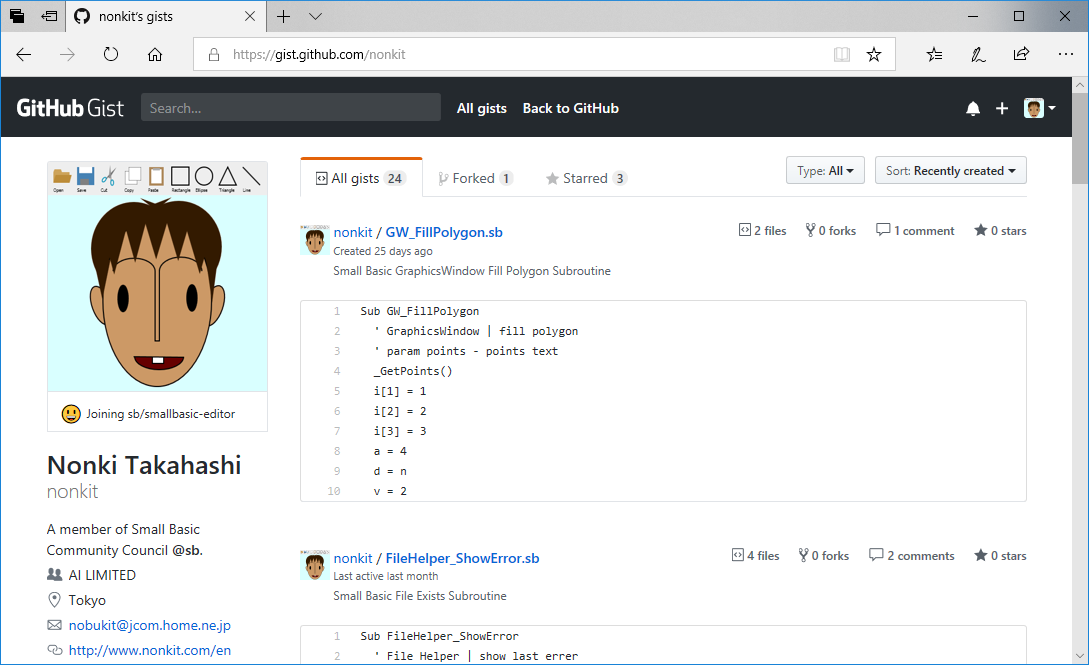Viewport: 1089px width, 665px height.
Task: Share the page using Edge's share icon
Action: coord(1021,54)
